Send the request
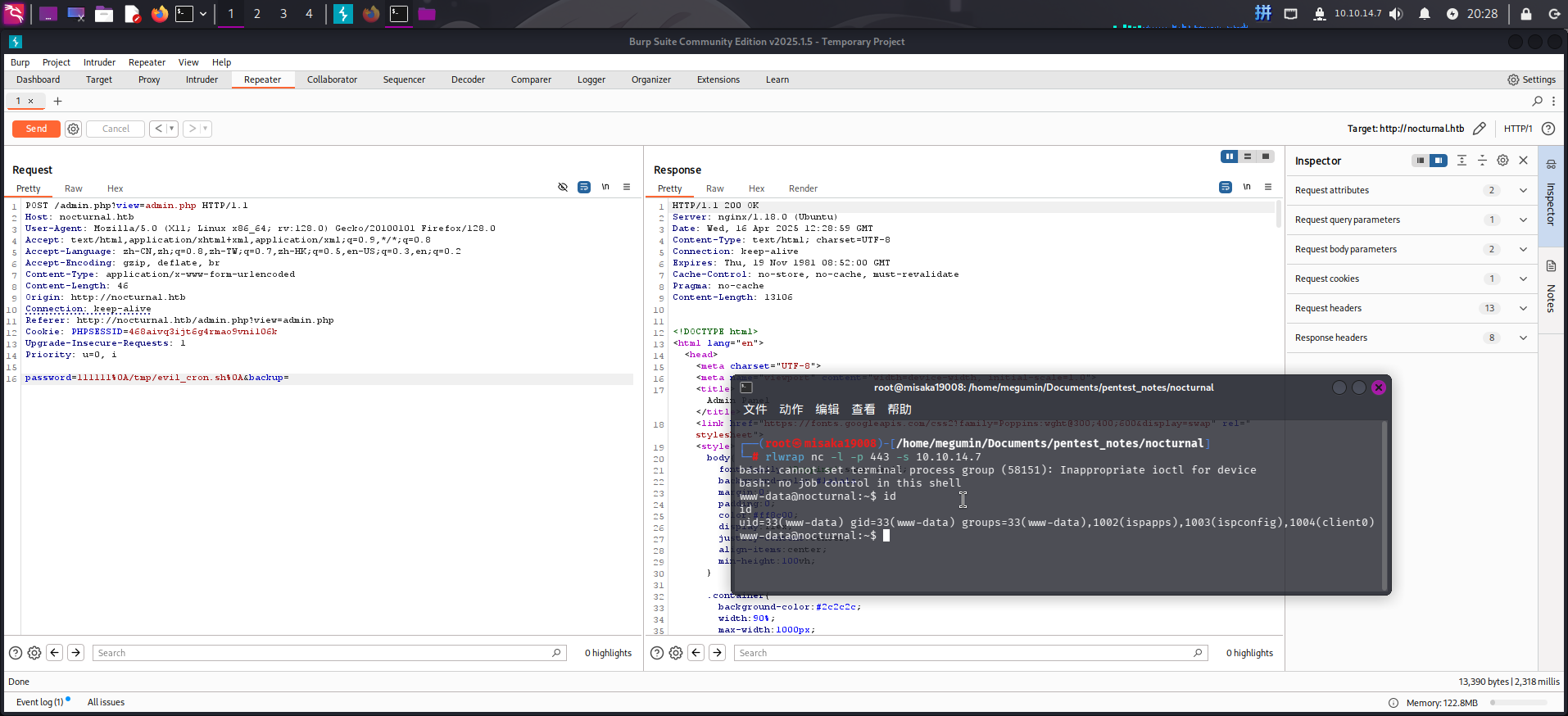This screenshot has height=716, width=1568. (36, 129)
